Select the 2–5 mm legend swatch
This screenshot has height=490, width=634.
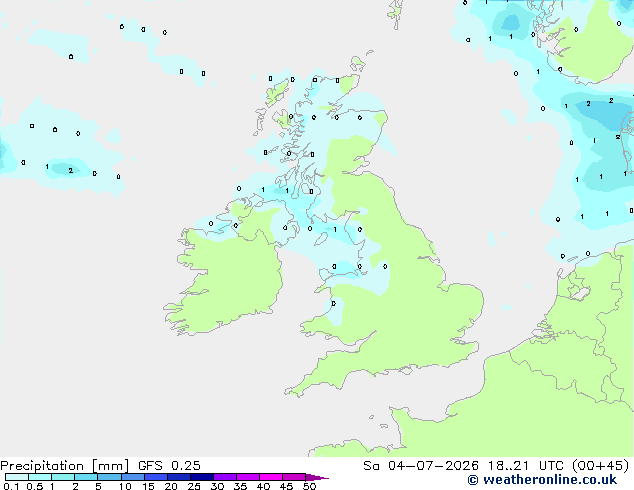point(86,477)
